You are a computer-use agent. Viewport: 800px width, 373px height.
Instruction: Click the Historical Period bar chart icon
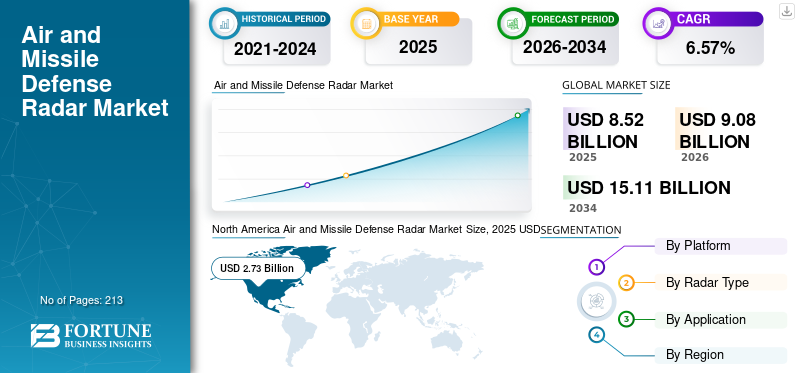click(x=224, y=22)
